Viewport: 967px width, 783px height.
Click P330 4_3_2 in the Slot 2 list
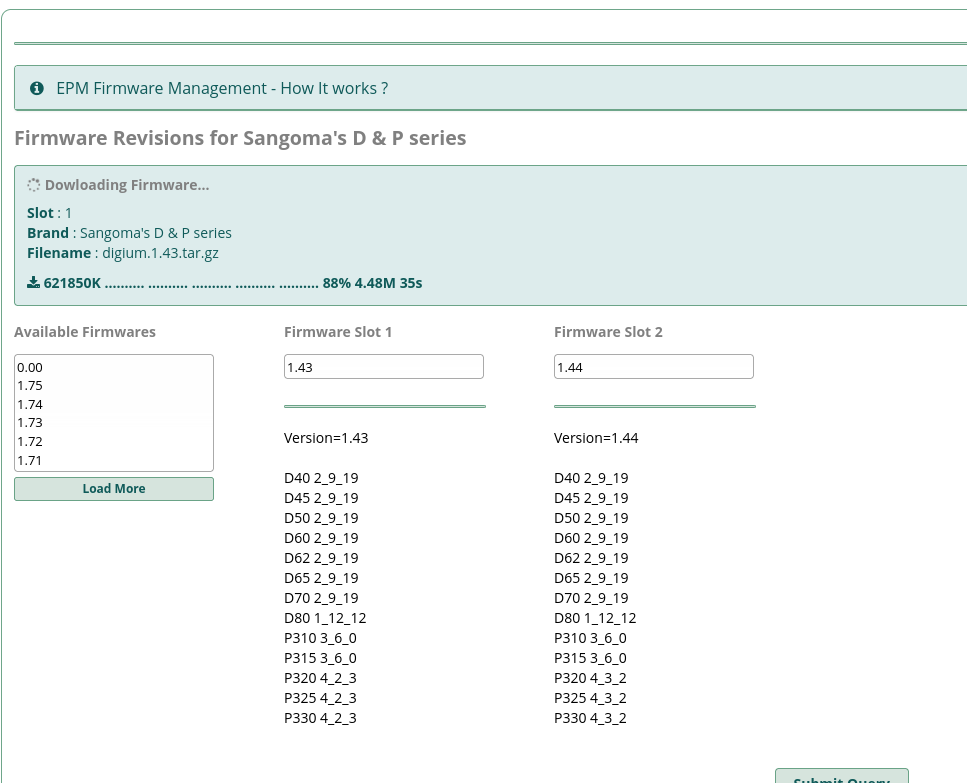click(x=590, y=718)
